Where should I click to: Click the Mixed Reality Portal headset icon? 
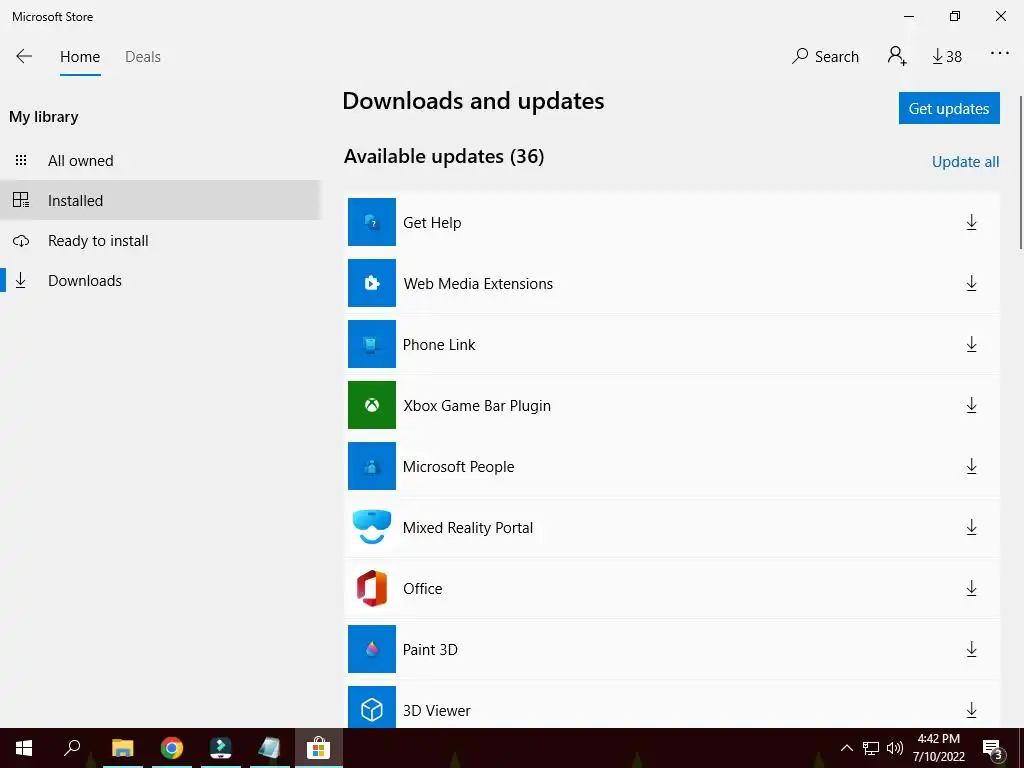(x=372, y=527)
